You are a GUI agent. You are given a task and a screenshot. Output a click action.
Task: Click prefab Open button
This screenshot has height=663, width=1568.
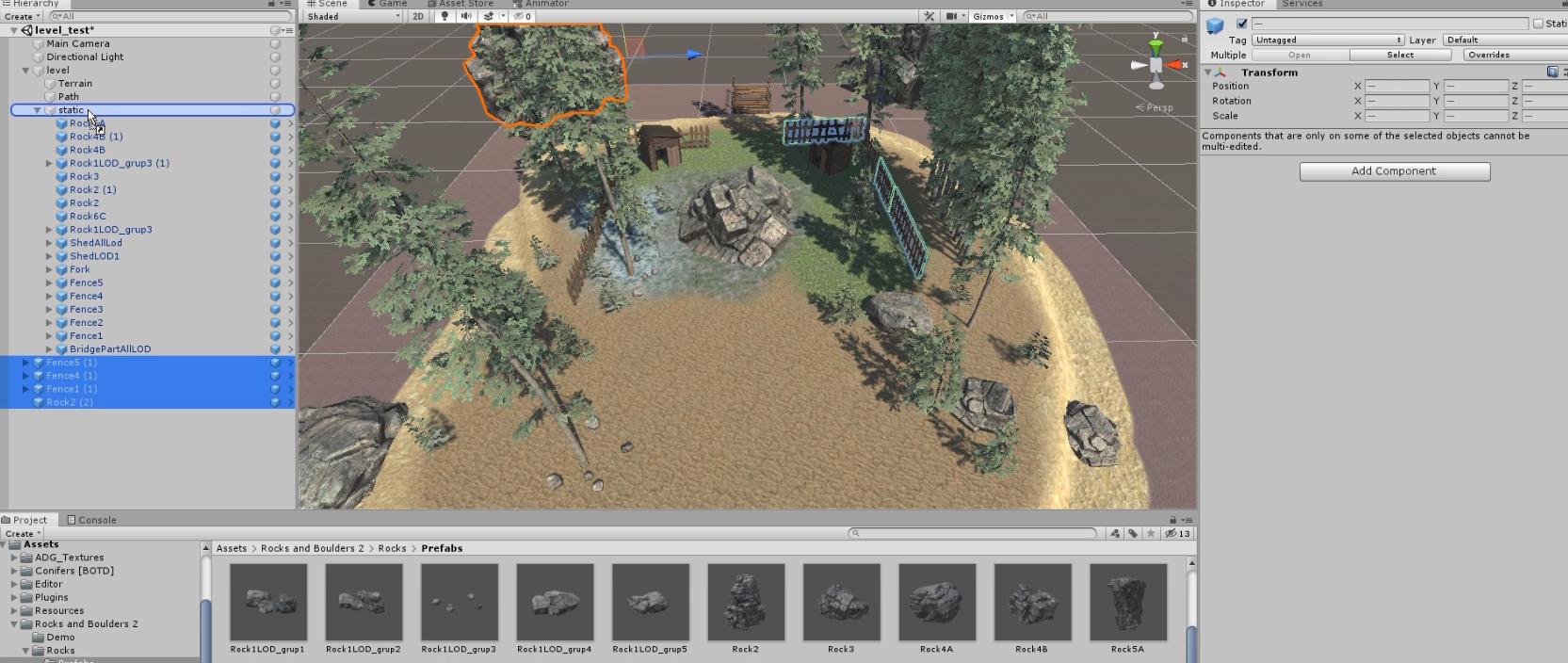[x=1299, y=55]
